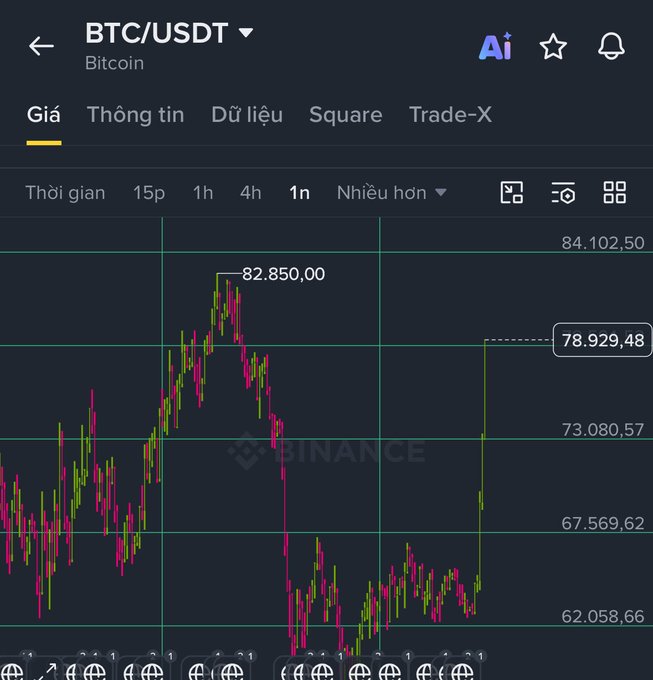Screen dimensions: 653x680
Task: Open the AI assistant icon
Action: click(x=495, y=46)
